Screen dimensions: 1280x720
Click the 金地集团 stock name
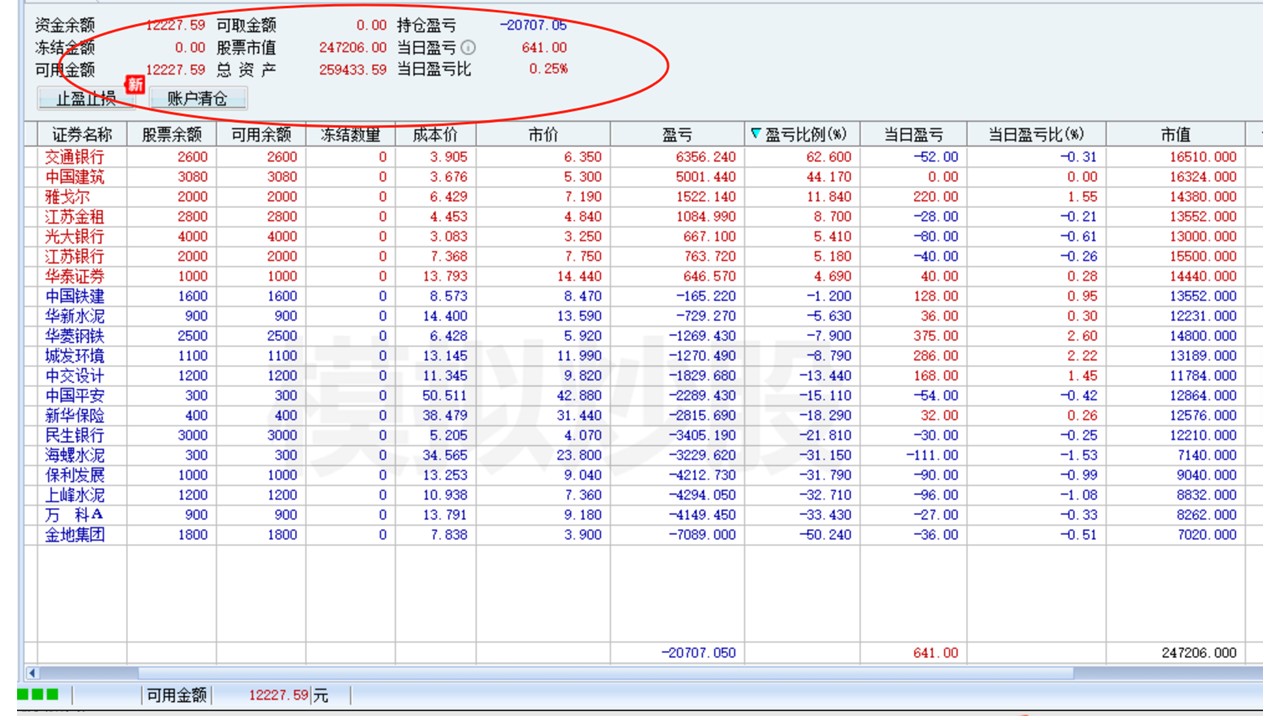point(75,535)
